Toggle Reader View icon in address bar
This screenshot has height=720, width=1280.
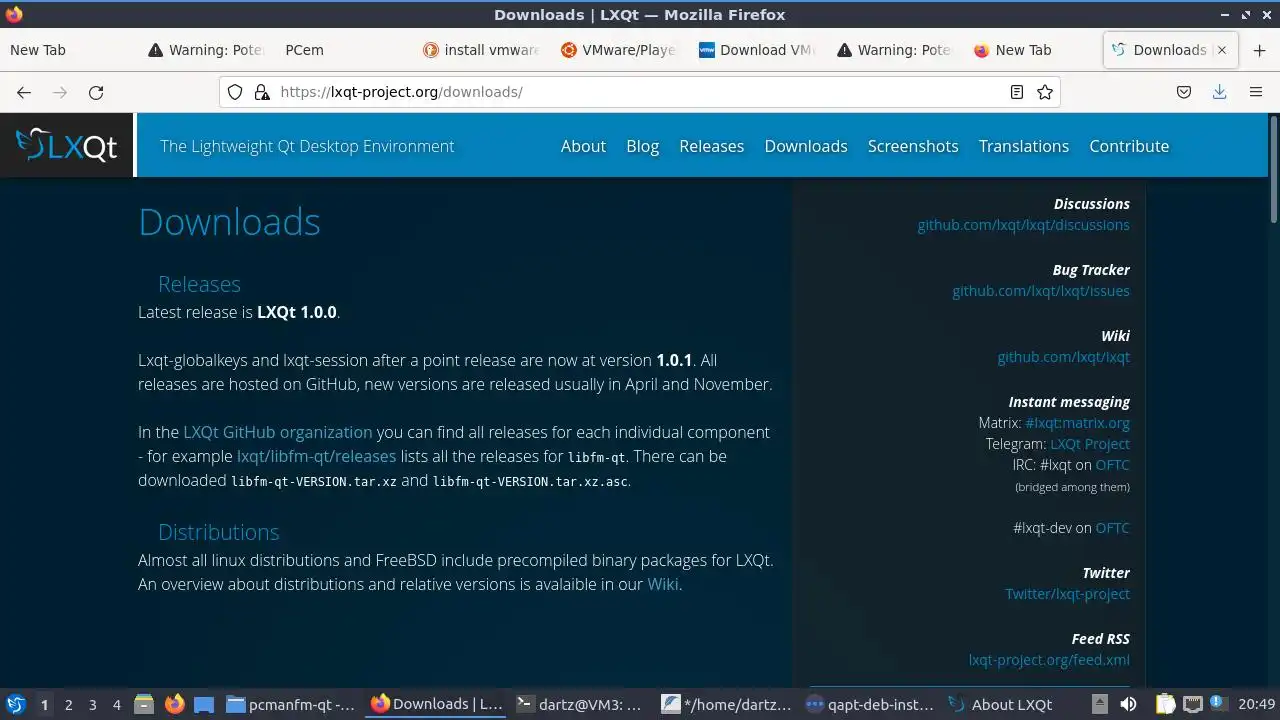coord(1016,92)
